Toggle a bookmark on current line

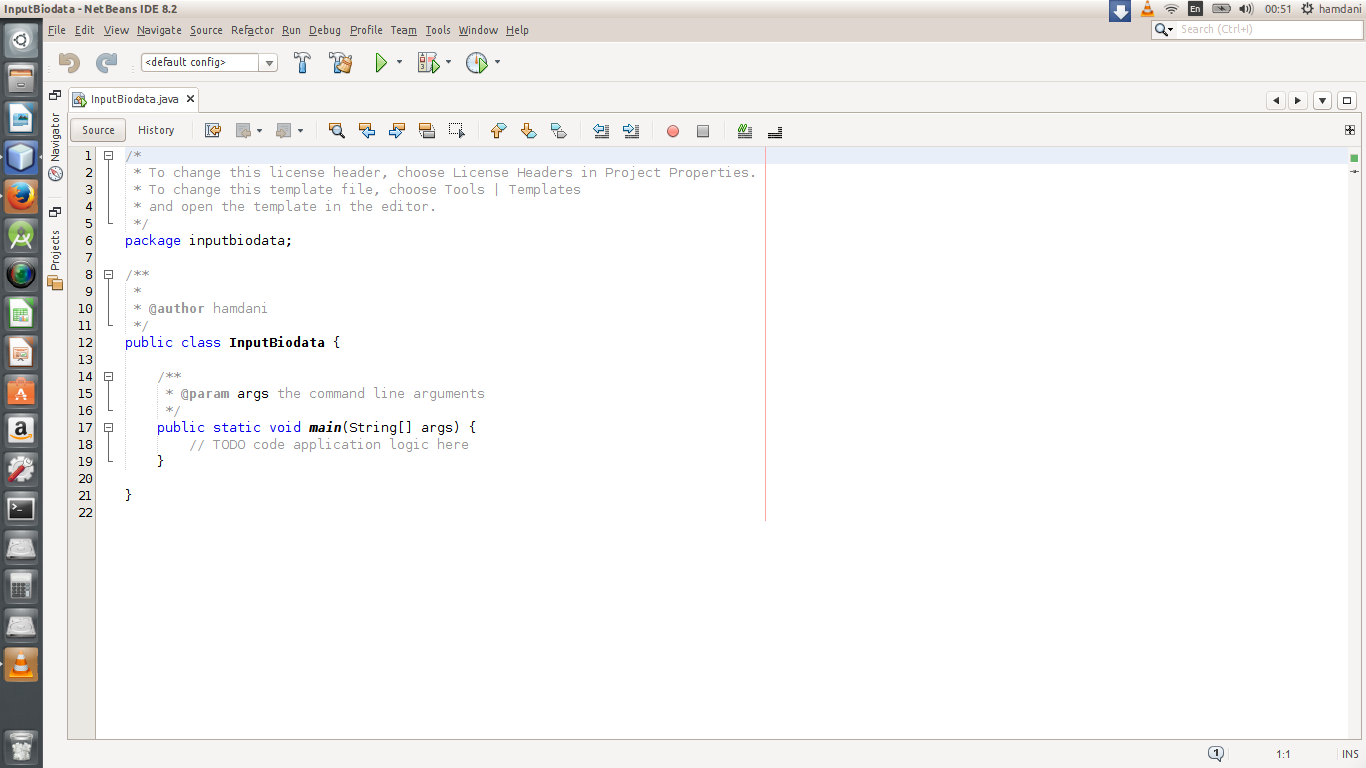tap(559, 130)
